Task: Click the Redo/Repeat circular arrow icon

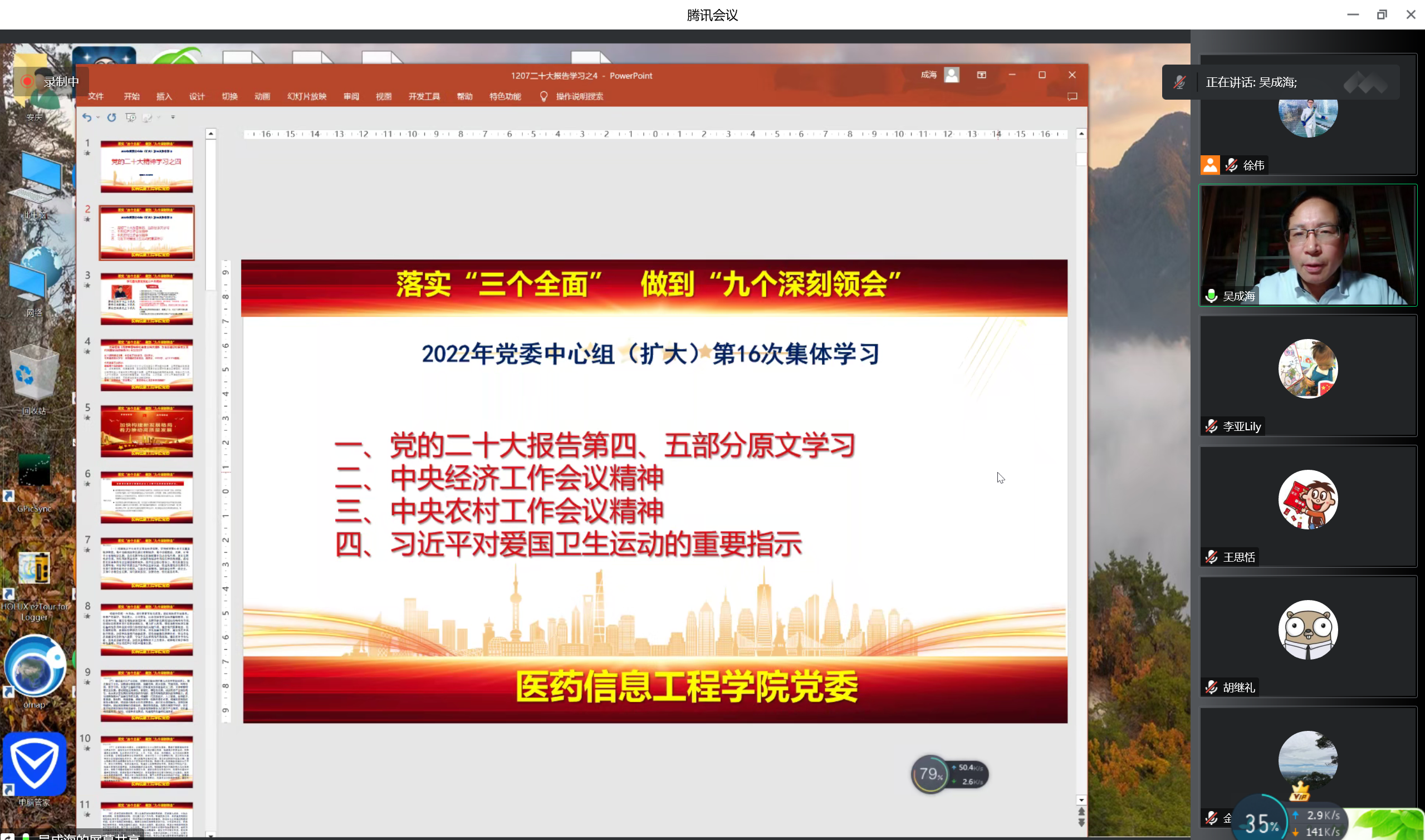Action: click(111, 117)
